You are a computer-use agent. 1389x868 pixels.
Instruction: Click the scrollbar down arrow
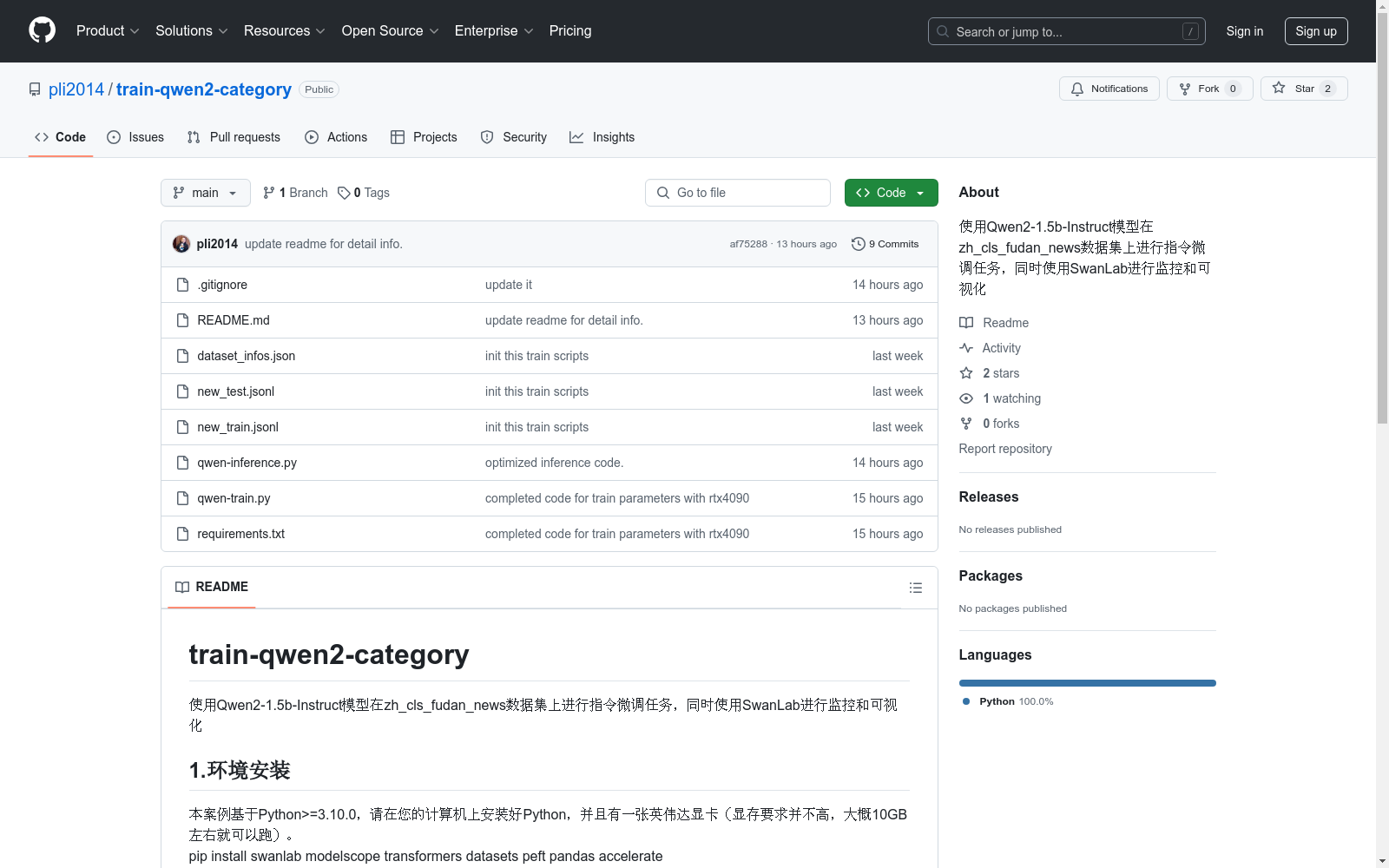pyautogui.click(x=1383, y=862)
